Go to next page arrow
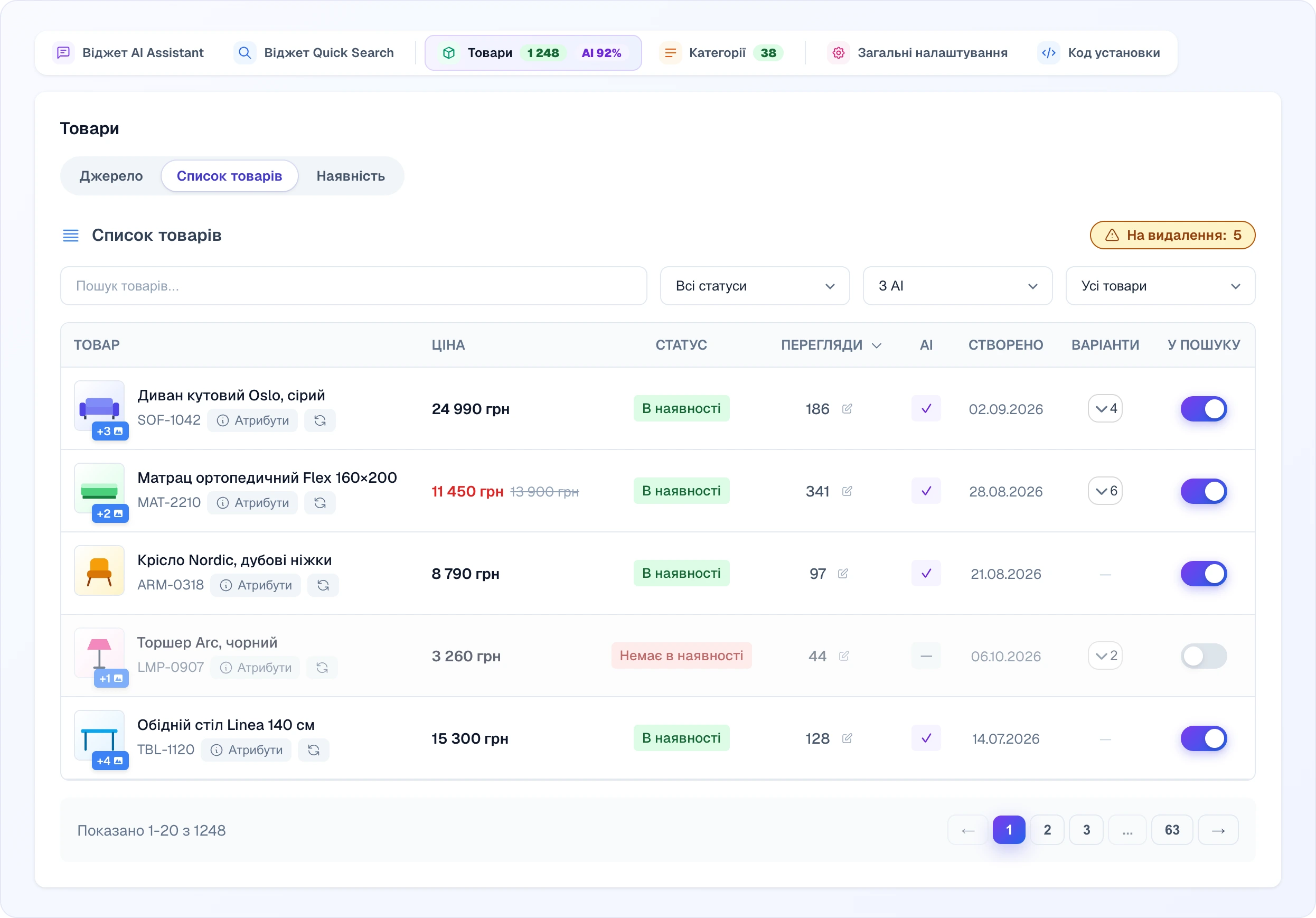Screen dimensions: 1316x918 click(x=1218, y=830)
